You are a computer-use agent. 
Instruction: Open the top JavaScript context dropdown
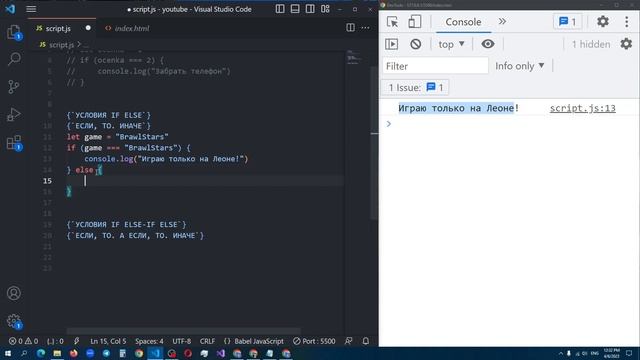(451, 44)
